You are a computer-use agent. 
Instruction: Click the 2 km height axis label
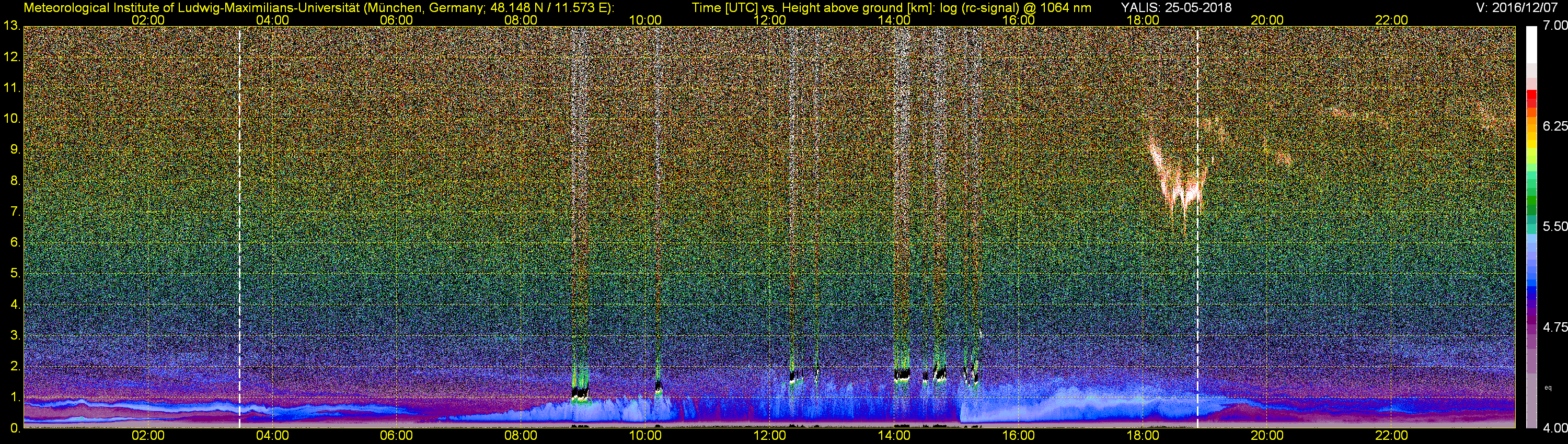tap(15, 366)
